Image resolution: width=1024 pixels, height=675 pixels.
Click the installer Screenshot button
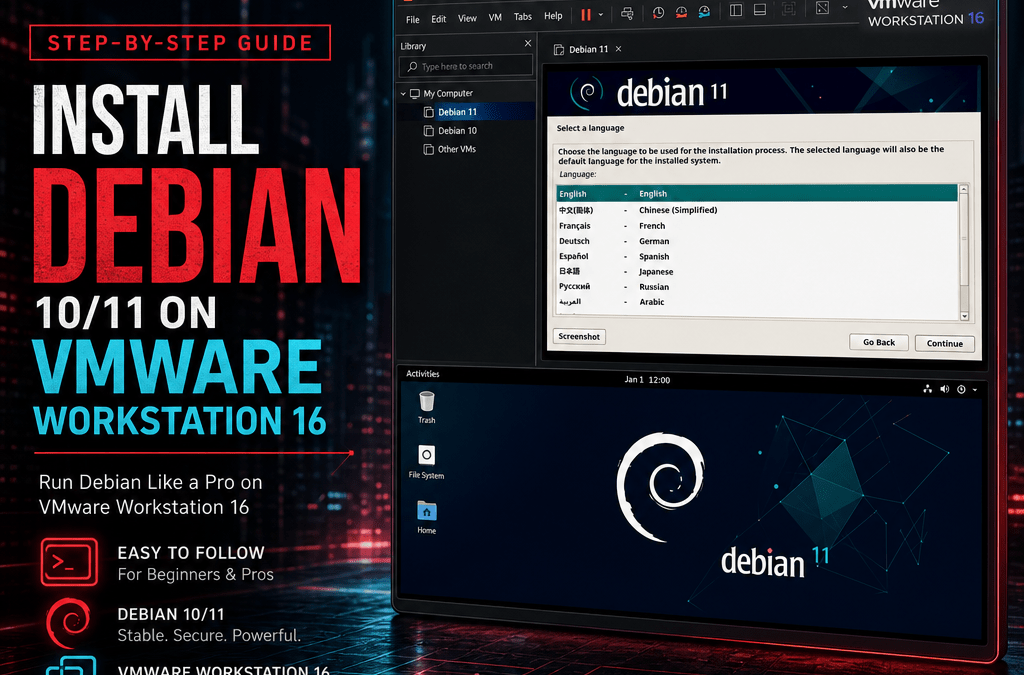click(579, 337)
